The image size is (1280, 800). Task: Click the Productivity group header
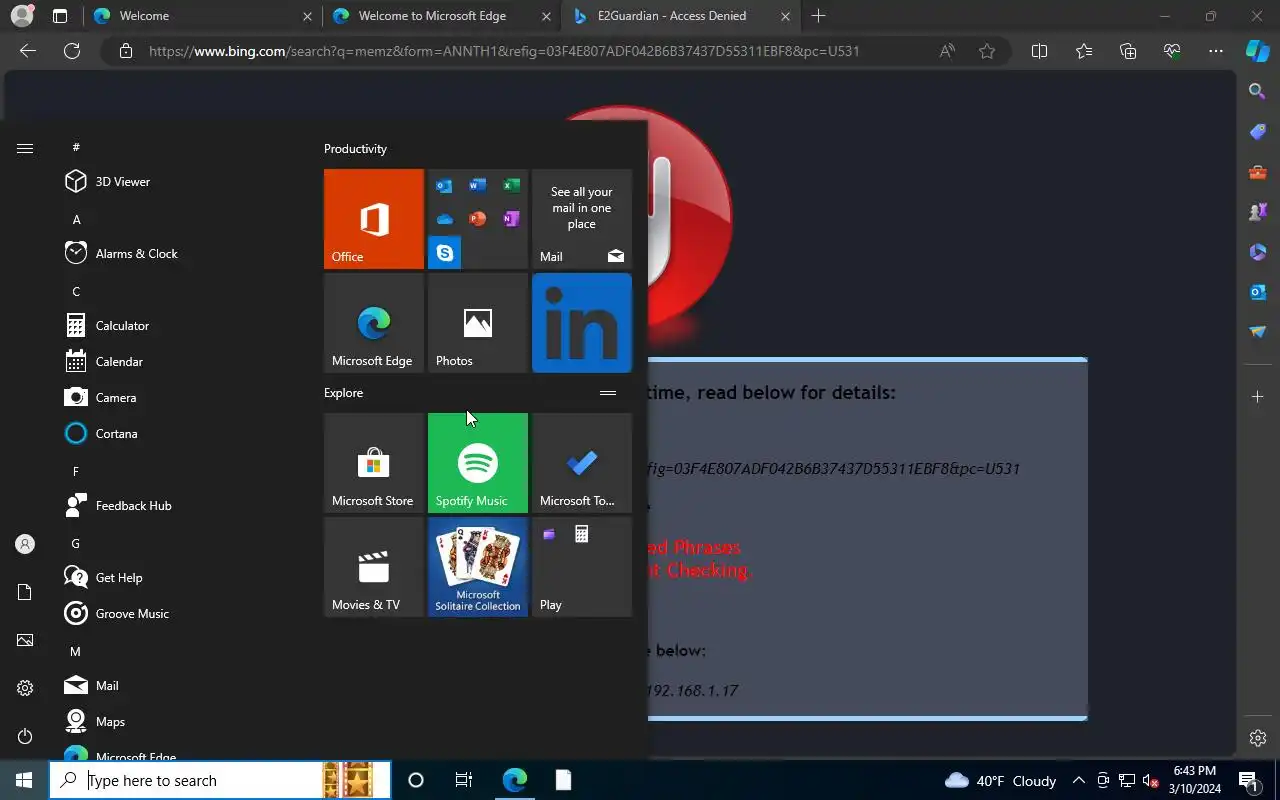pos(355,149)
